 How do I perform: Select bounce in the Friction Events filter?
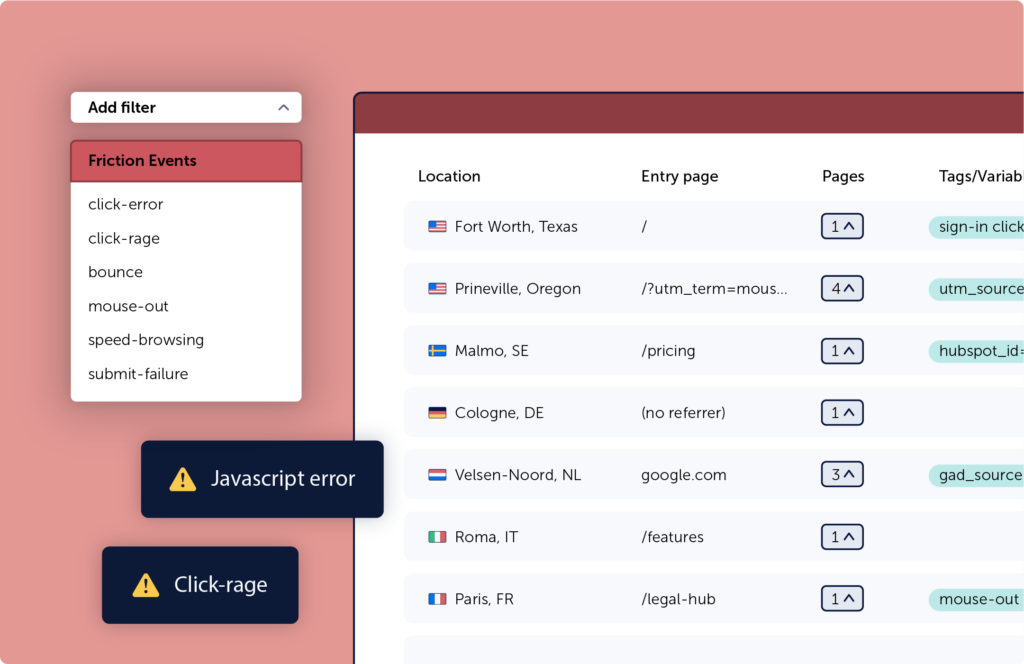click(115, 272)
